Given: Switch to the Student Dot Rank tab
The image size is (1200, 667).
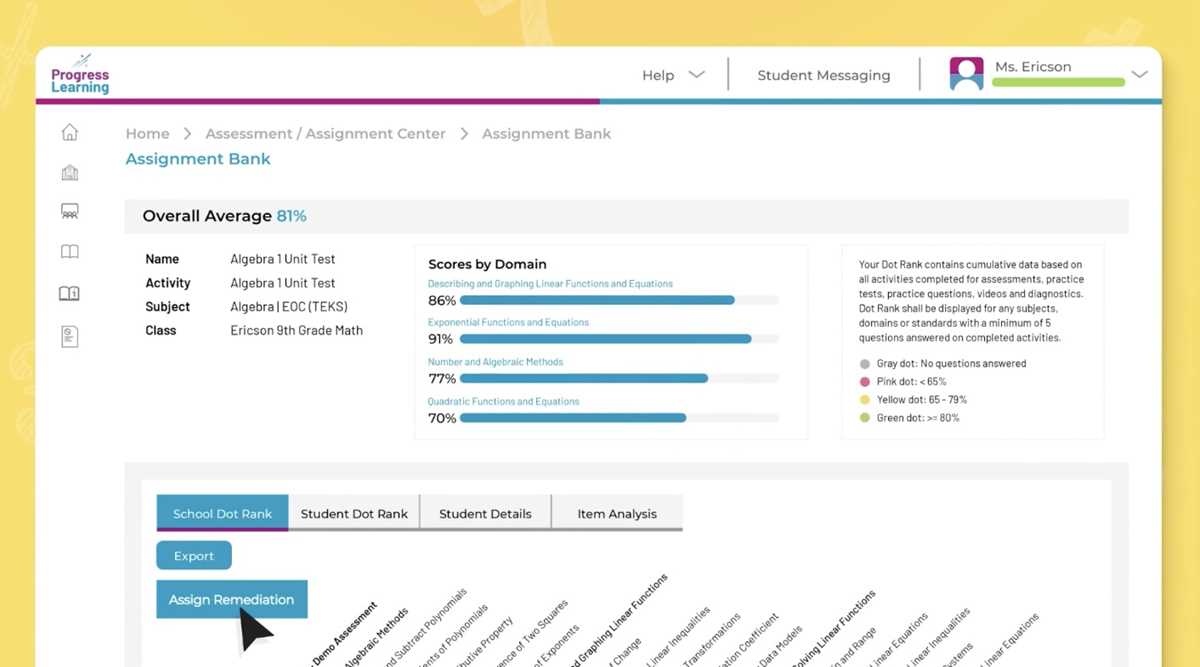Looking at the screenshot, I should click(x=354, y=513).
